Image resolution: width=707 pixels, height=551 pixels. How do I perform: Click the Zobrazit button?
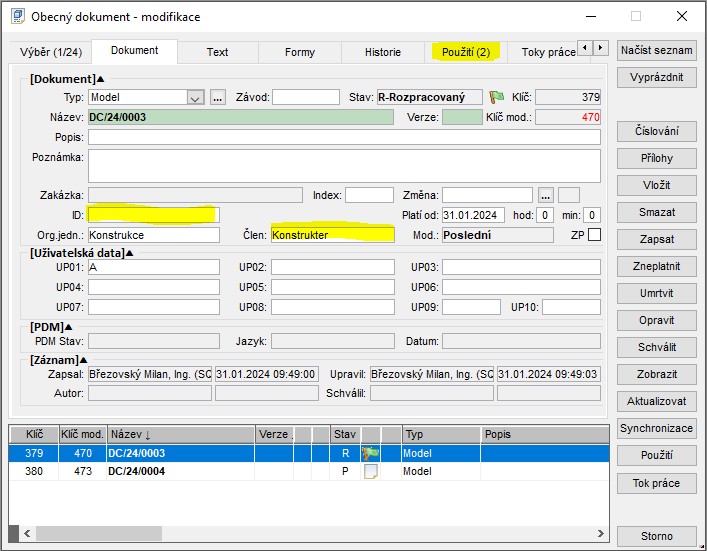pyautogui.click(x=656, y=374)
